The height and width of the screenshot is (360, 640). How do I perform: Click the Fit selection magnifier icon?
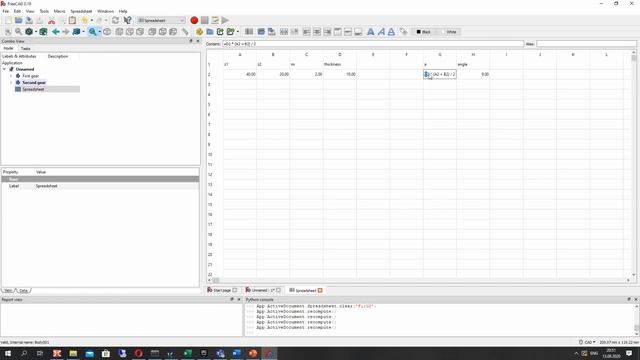[x=18, y=32]
